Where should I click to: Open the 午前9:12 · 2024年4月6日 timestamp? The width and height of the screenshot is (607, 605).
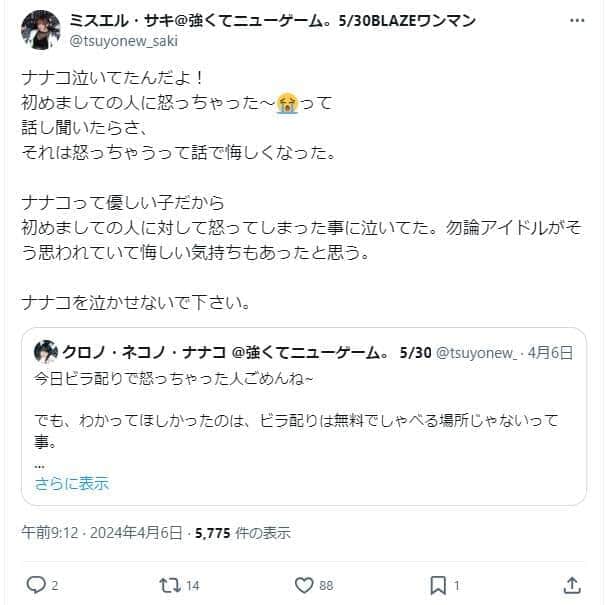[x=103, y=531]
